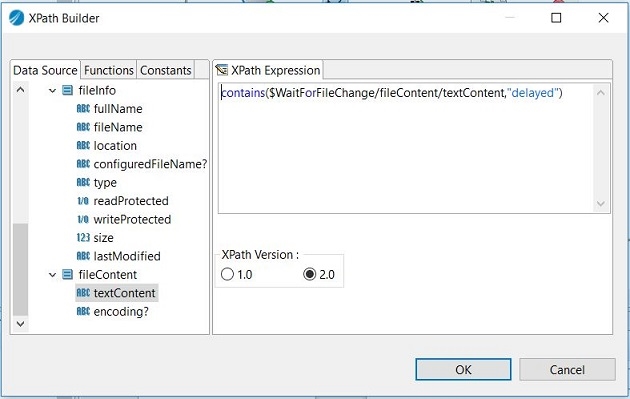Collapse the fileInfo tree node

pyautogui.click(x=52, y=90)
